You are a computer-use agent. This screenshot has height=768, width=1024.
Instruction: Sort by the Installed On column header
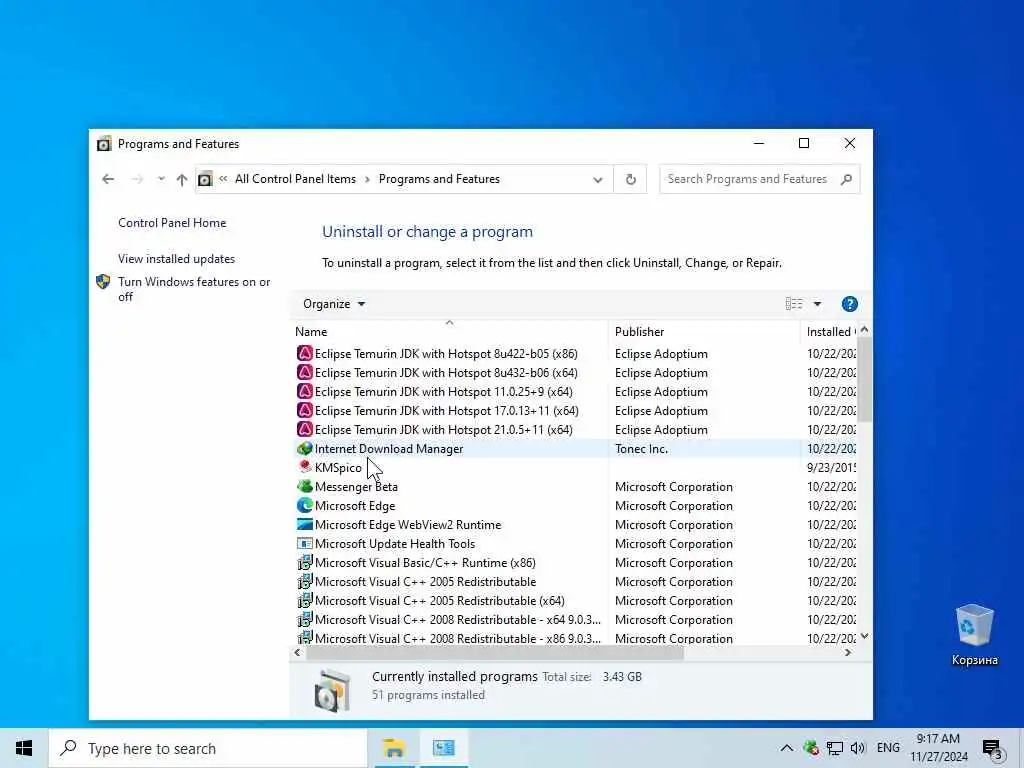click(x=830, y=332)
